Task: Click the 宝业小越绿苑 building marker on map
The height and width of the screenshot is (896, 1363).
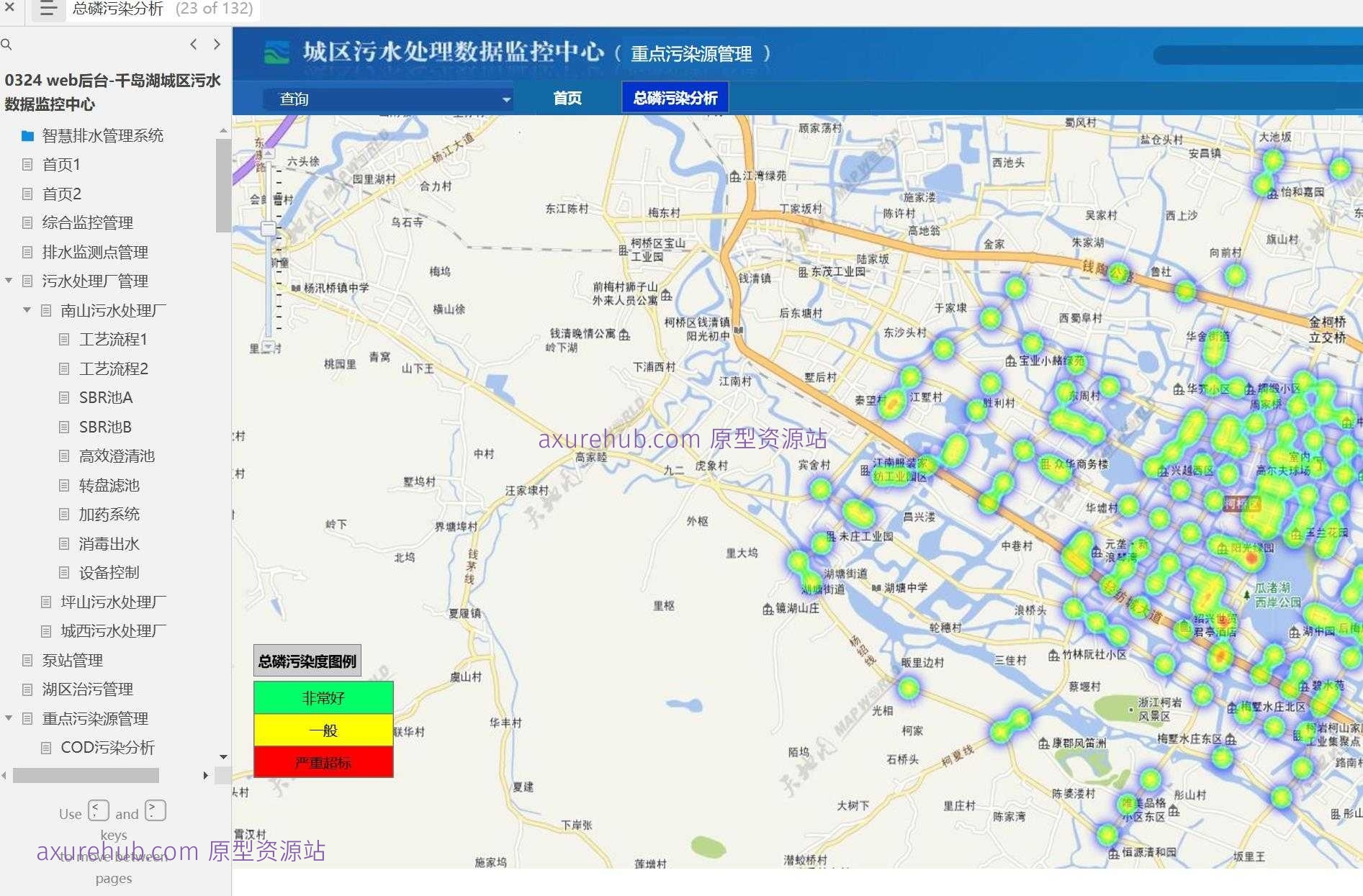Action: pyautogui.click(x=1011, y=361)
